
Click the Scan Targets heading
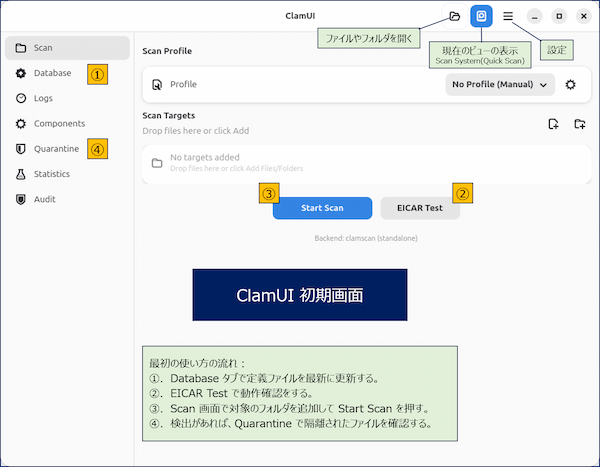168,116
